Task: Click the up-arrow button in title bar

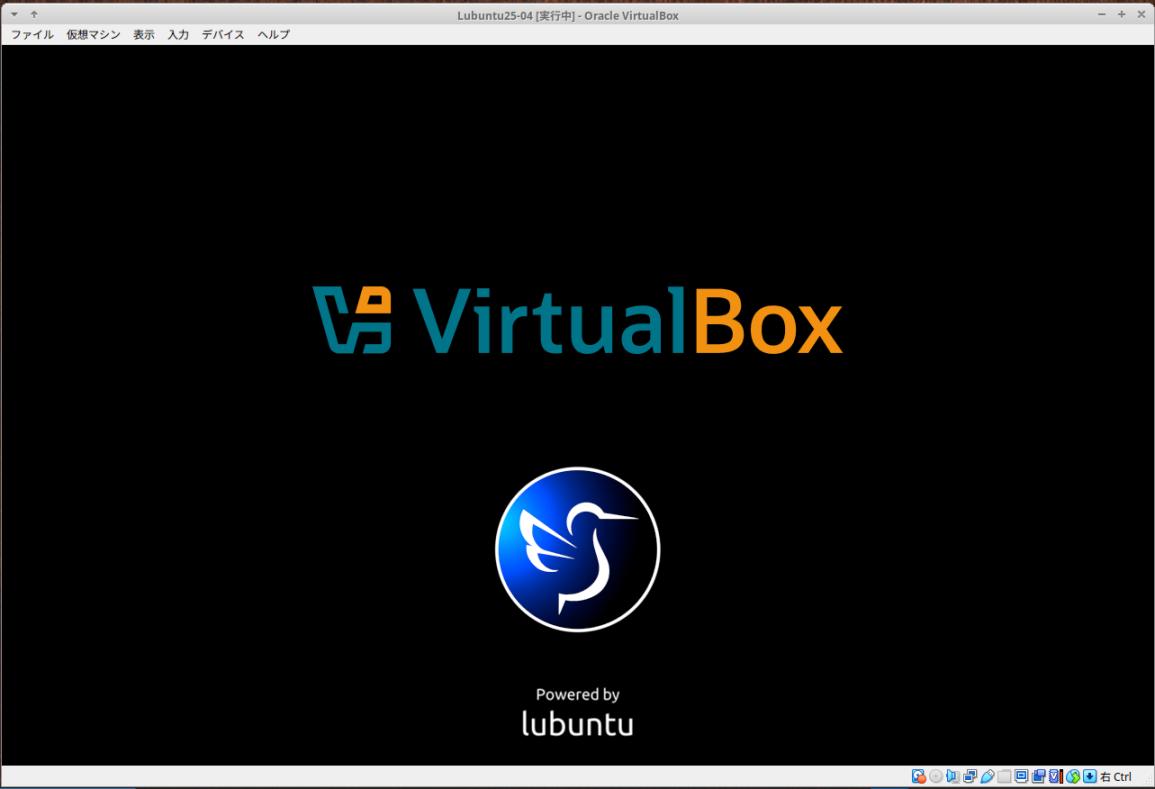Action: (34, 15)
